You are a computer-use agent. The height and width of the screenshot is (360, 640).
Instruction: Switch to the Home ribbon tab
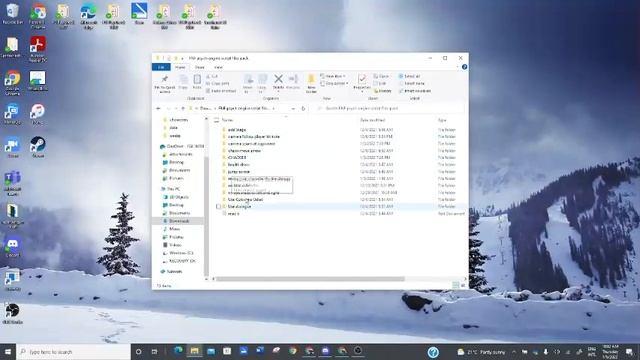(180, 67)
